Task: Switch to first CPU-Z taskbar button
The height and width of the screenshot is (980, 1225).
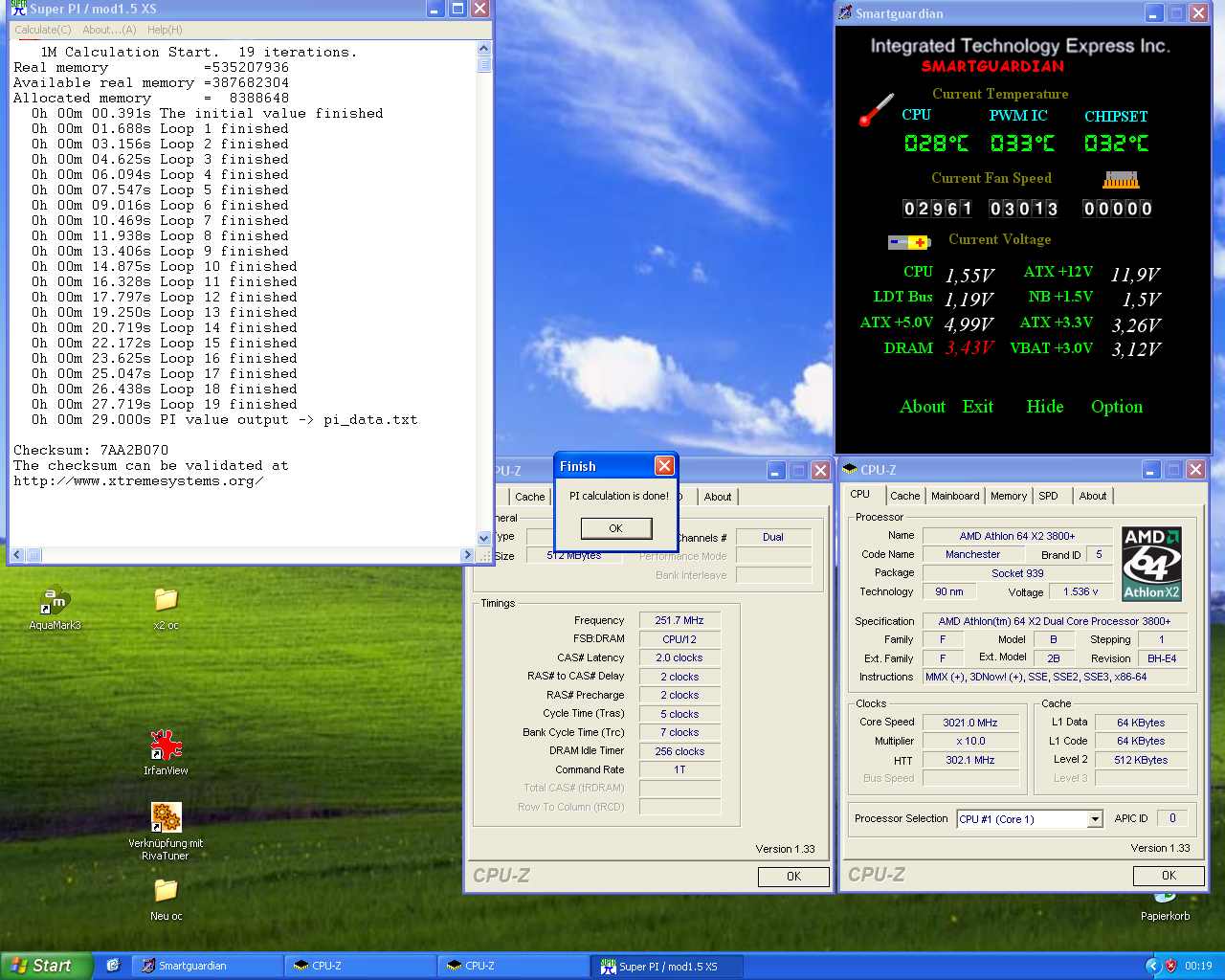Action: [360, 966]
